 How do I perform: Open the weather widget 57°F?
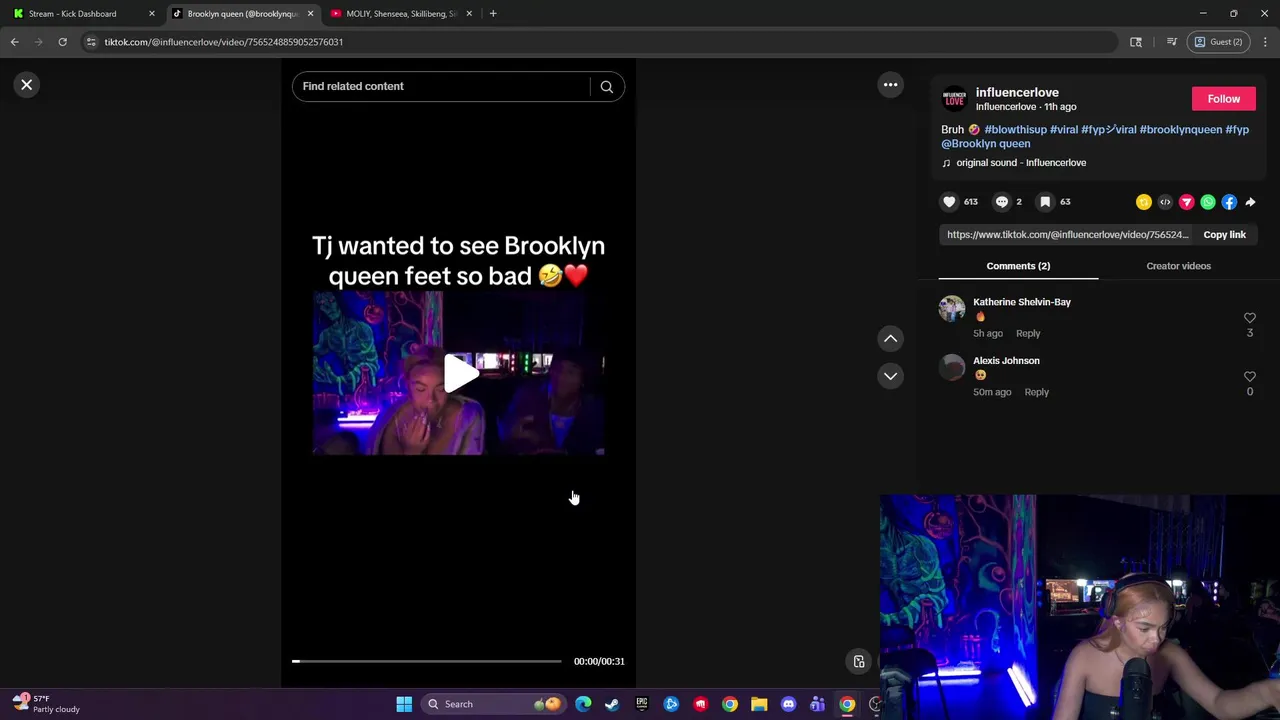pos(46,704)
